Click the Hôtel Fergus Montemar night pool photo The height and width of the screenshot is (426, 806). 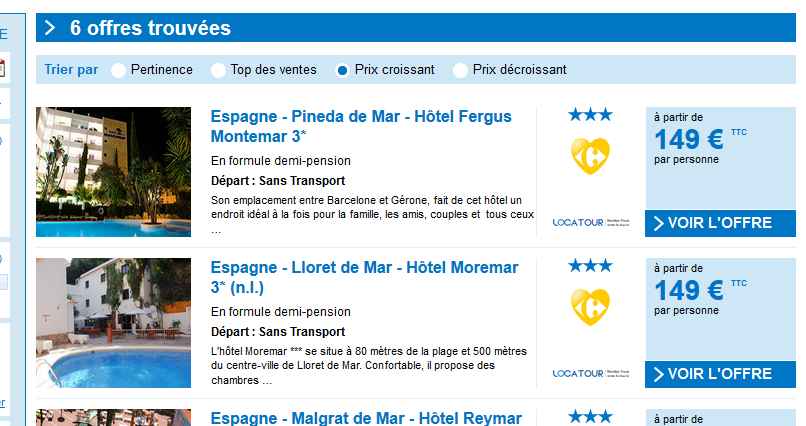[113, 171]
